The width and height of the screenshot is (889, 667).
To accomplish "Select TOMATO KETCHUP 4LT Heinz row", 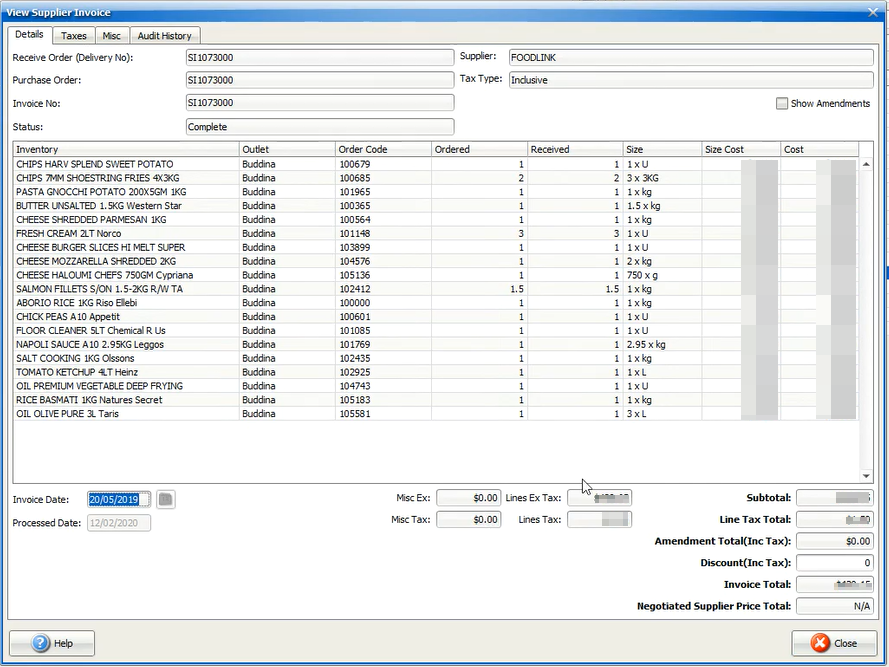I will [x=435, y=373].
